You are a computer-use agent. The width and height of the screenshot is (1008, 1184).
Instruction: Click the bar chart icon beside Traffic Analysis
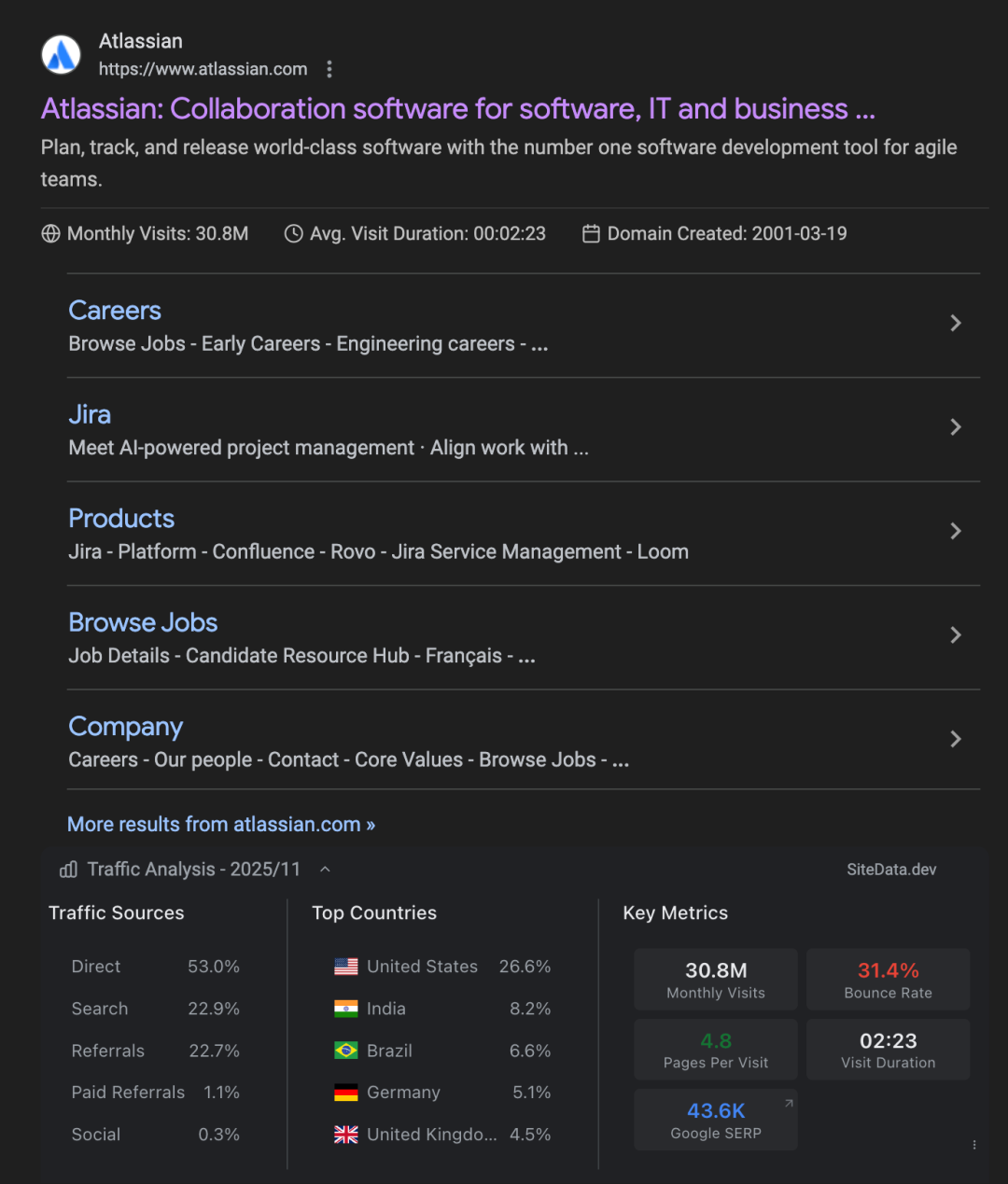click(x=68, y=870)
